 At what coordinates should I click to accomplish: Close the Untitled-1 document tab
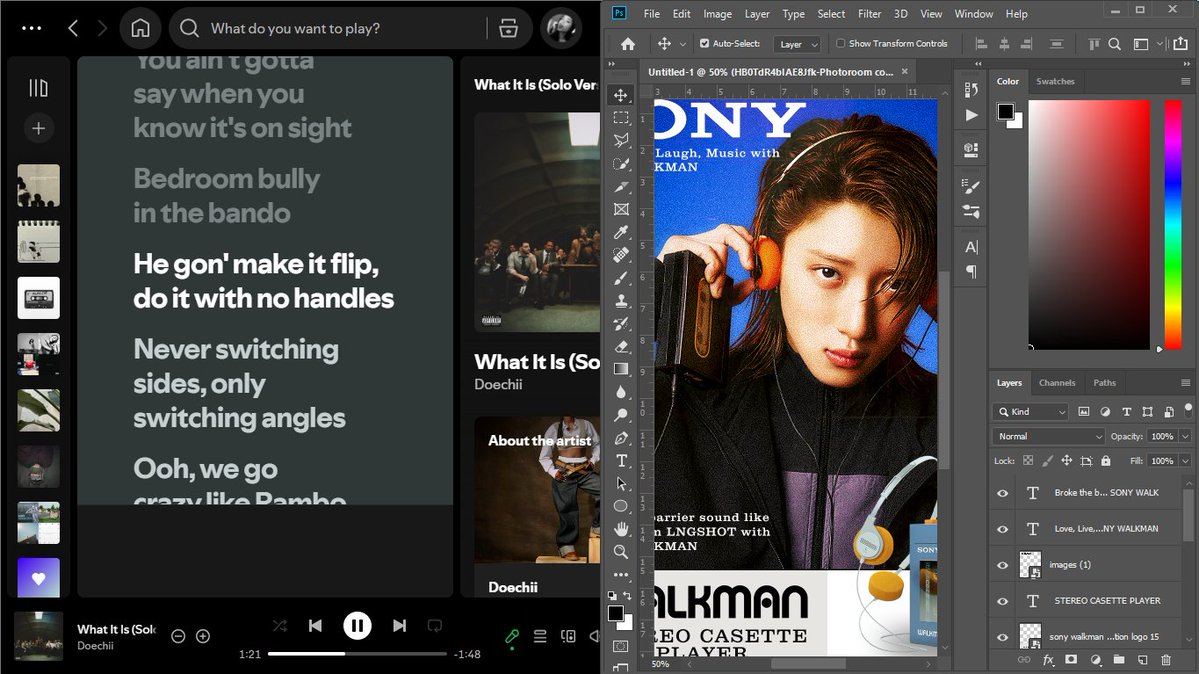(905, 71)
